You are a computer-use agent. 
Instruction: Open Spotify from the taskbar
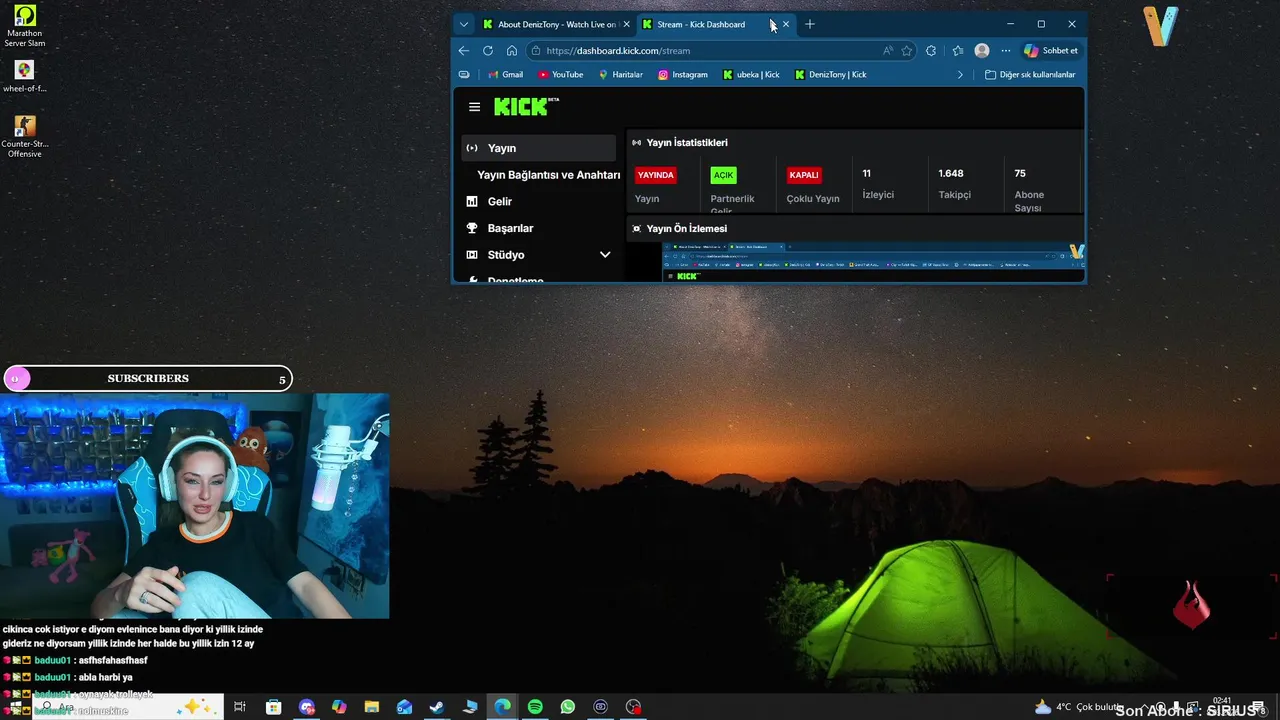coord(535,707)
